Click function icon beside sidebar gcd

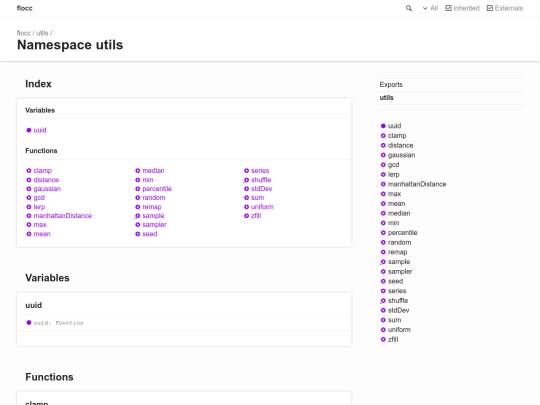coord(383,165)
